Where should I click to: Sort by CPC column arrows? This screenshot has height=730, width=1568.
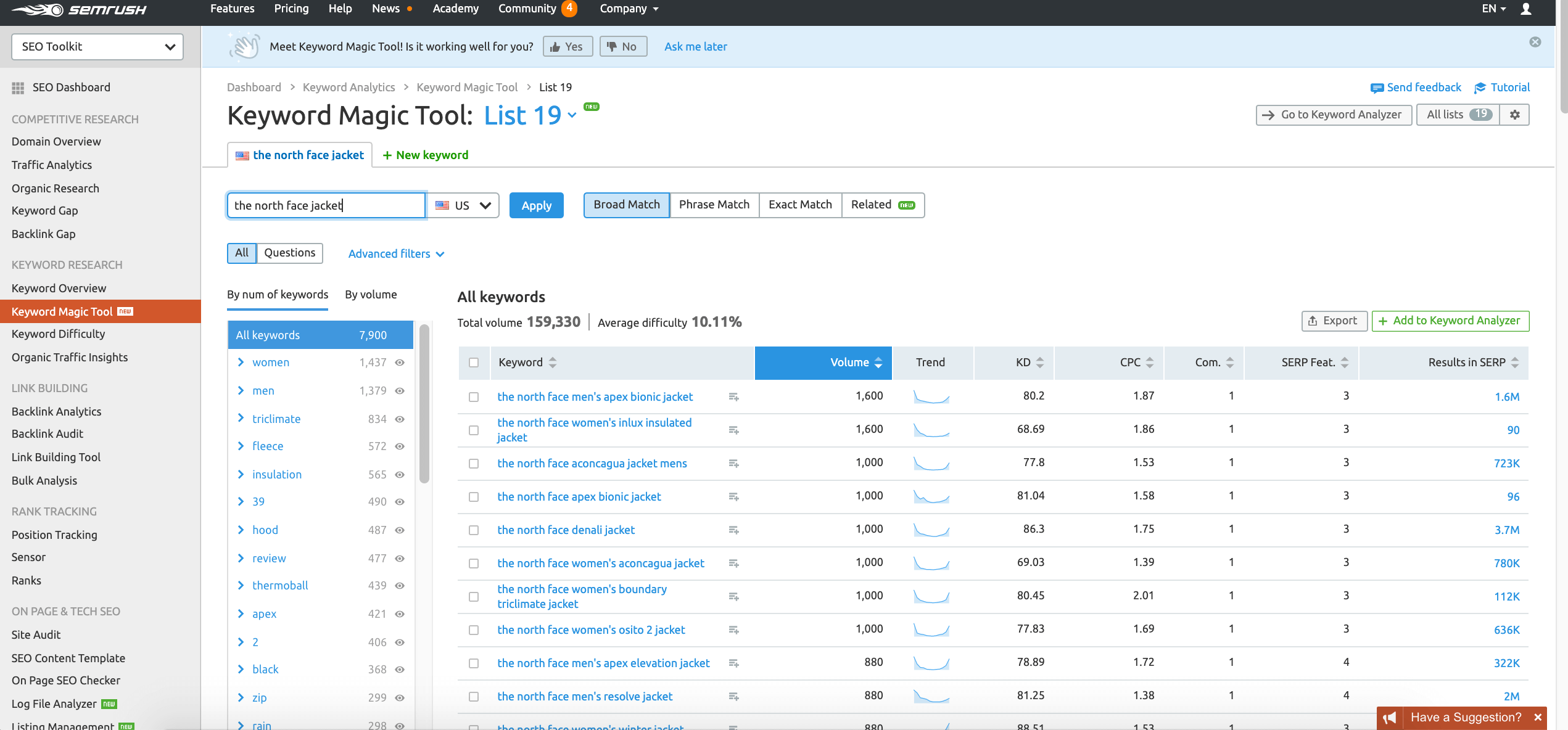(1150, 363)
